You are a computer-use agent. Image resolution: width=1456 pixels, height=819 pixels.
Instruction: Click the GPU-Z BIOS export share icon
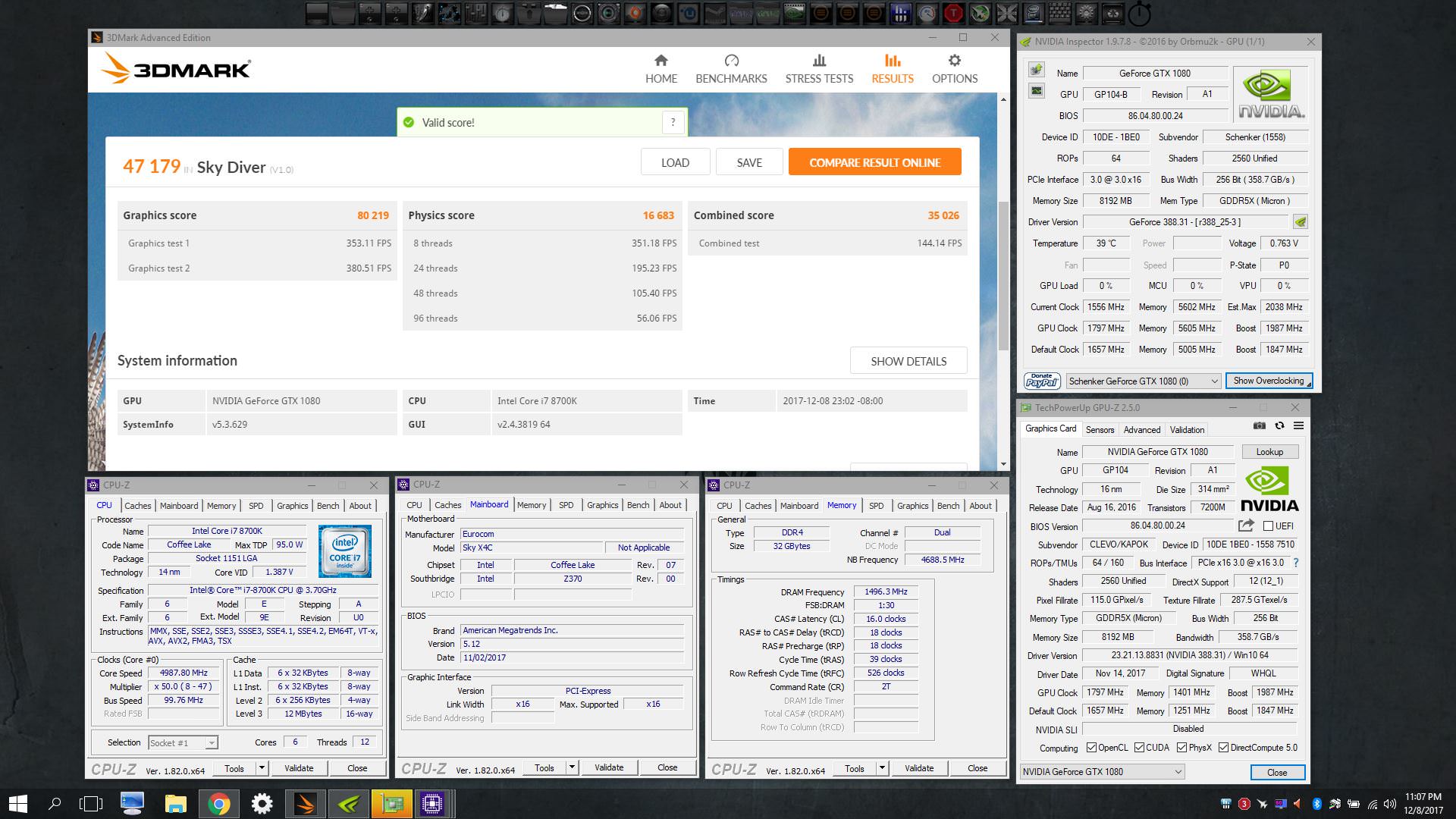click(x=1246, y=526)
